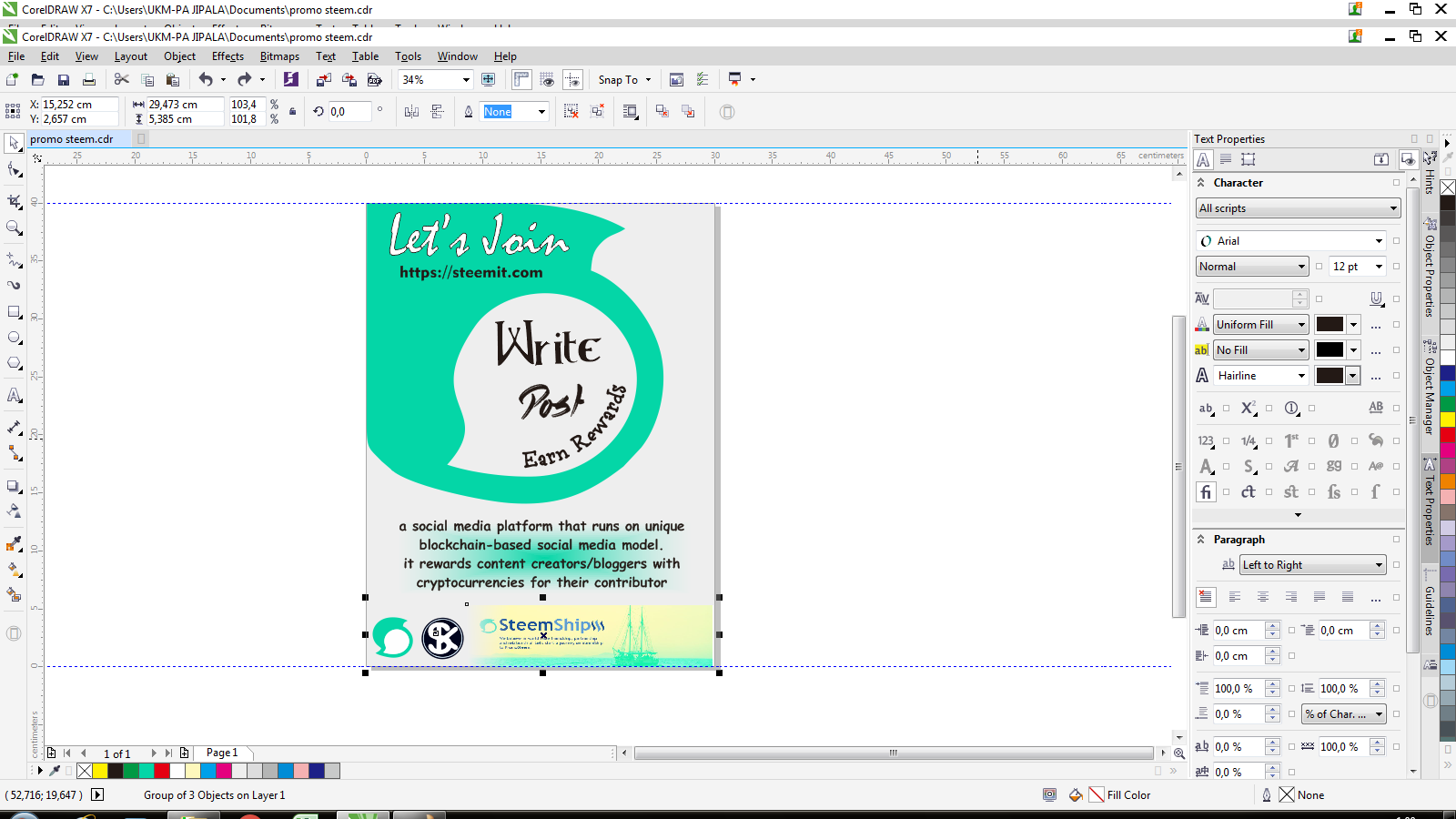Redo the last undone action
This screenshot has width=1456, height=819.
[244, 80]
